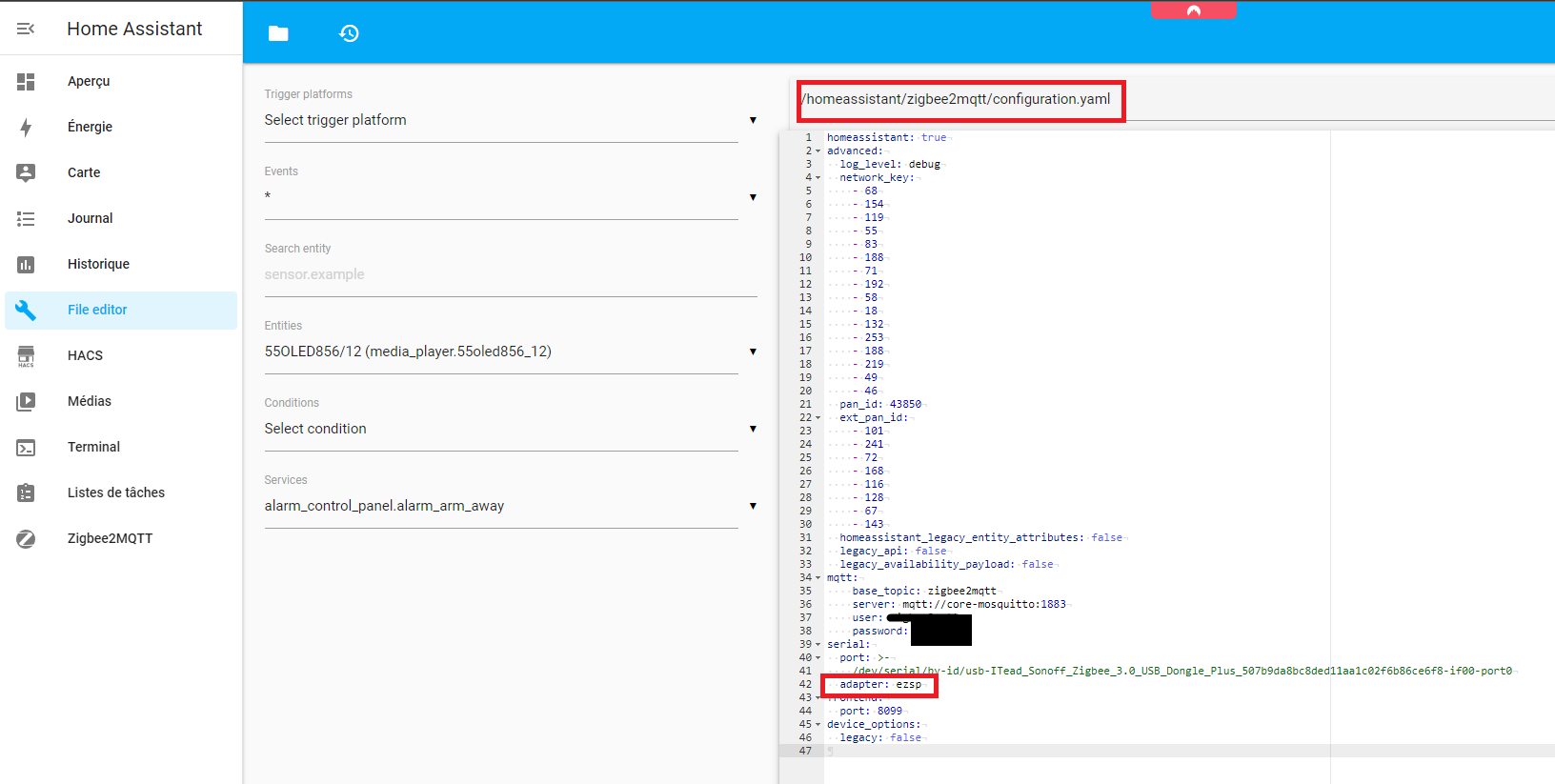Go to HACS page

tap(85, 355)
